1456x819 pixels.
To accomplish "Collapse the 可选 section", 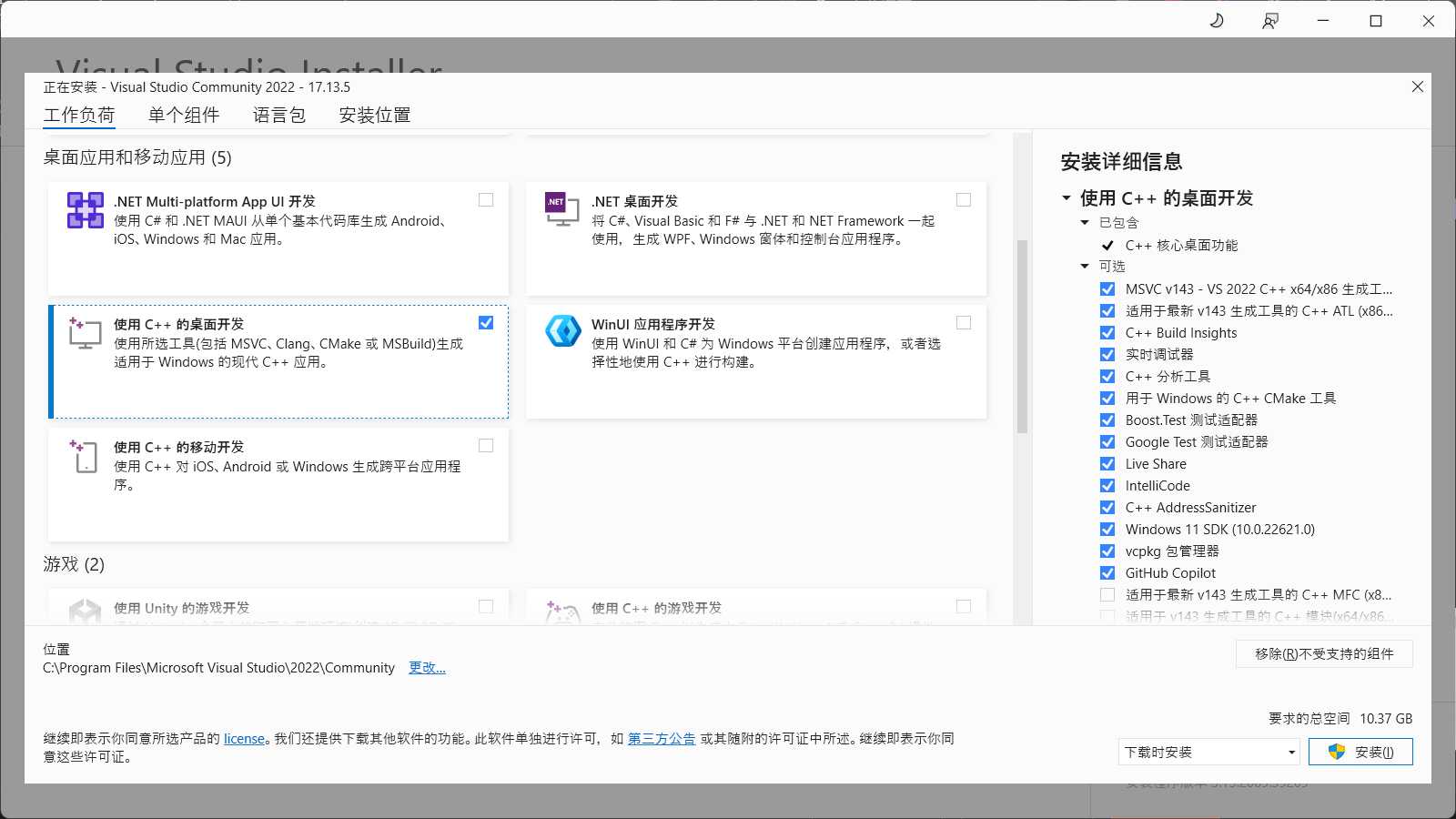I will pyautogui.click(x=1085, y=266).
